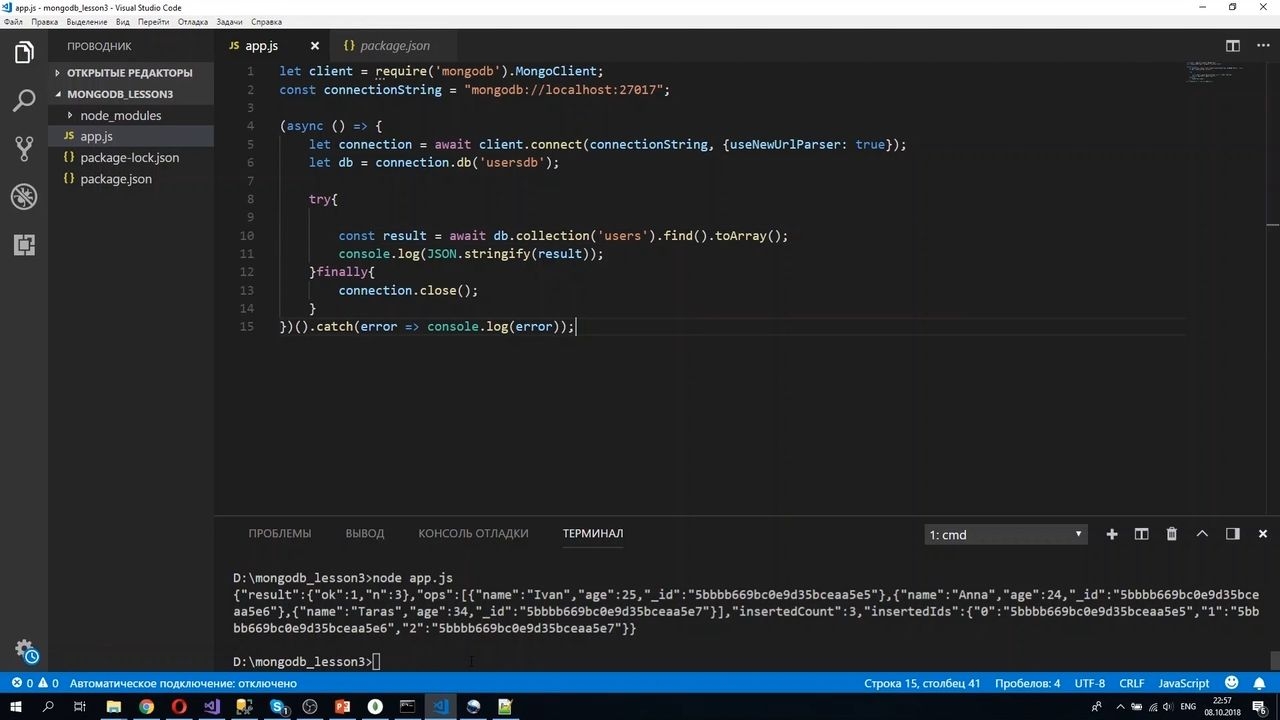
Task: Open the Правка menu
Action: [44, 21]
